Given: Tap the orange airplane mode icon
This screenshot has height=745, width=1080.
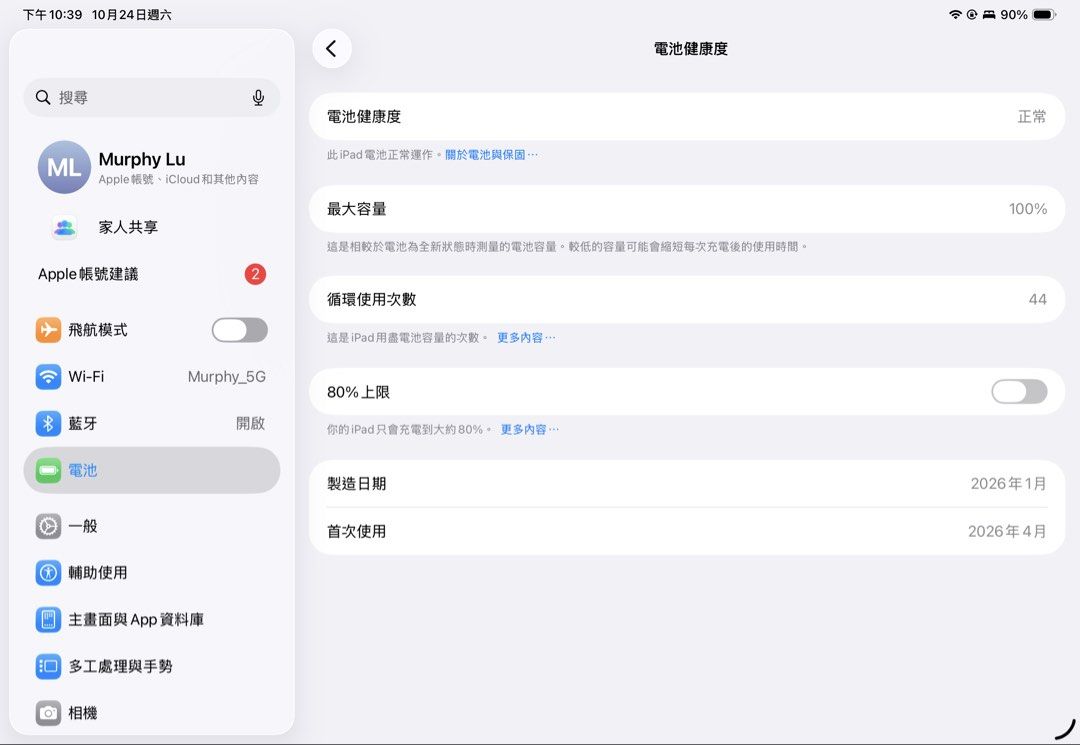Looking at the screenshot, I should tap(48, 330).
